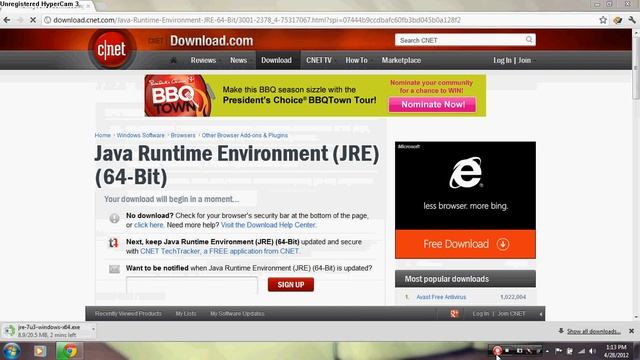Click Show all downloads link
640x360 pixels.
coord(594,331)
